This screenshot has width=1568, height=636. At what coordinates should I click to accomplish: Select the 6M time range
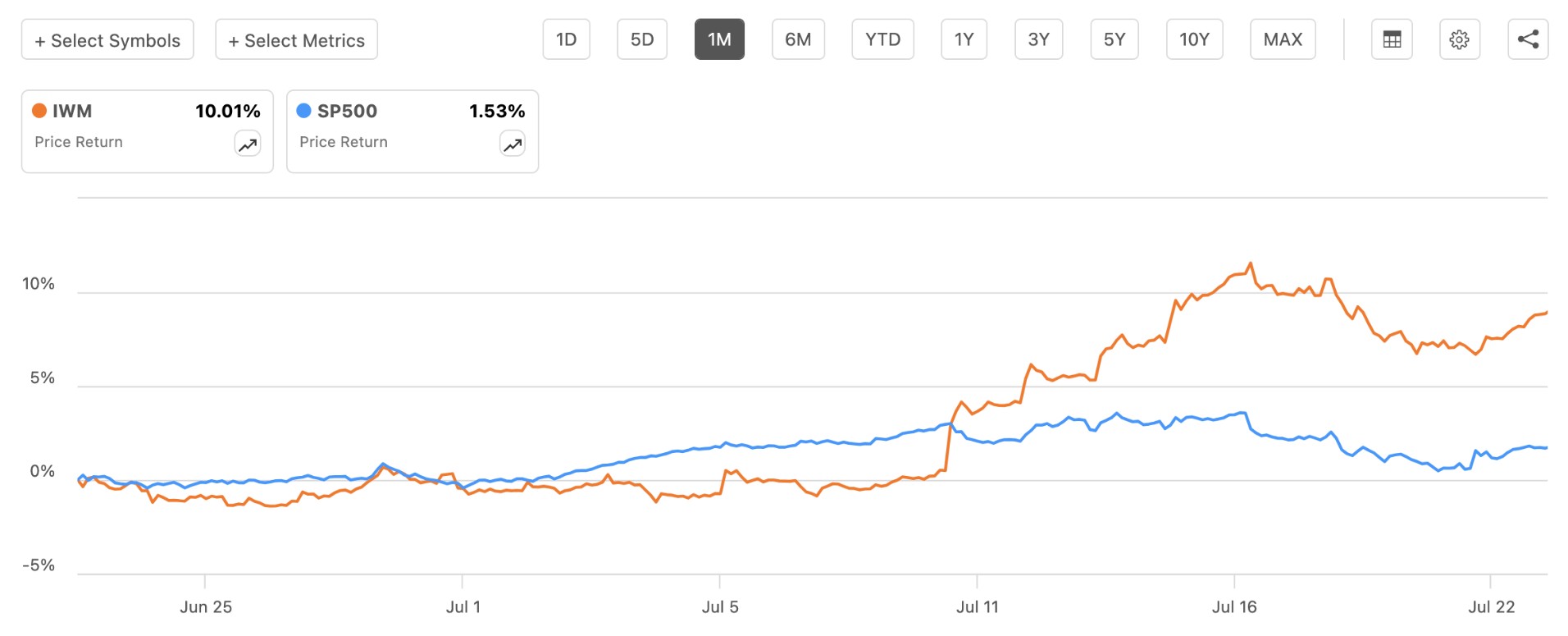click(798, 39)
